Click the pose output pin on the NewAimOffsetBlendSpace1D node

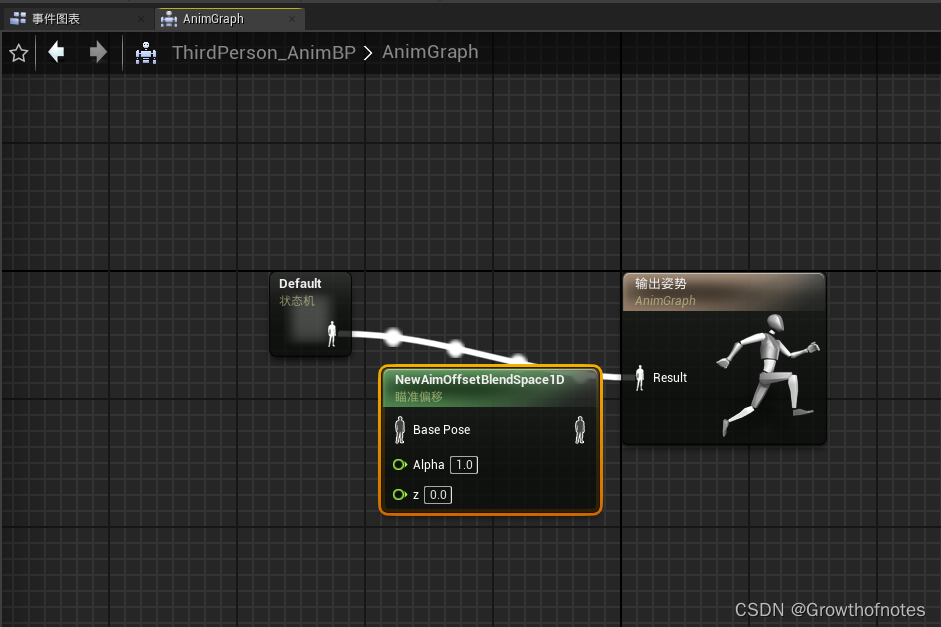coord(580,429)
